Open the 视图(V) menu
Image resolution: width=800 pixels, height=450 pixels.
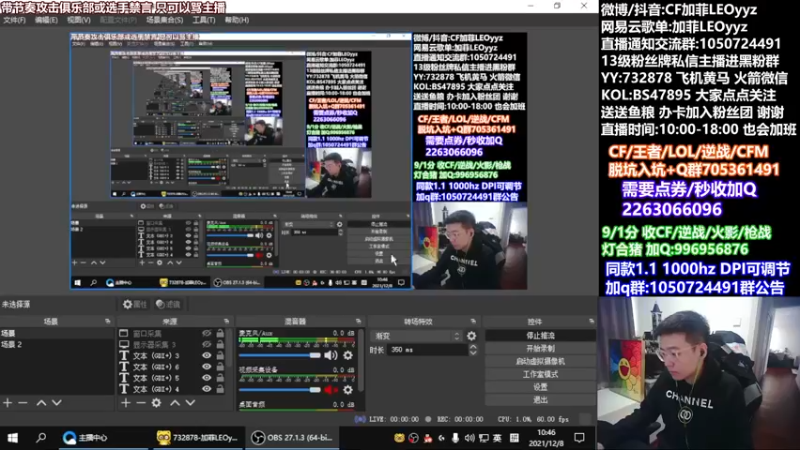pyautogui.click(x=79, y=20)
